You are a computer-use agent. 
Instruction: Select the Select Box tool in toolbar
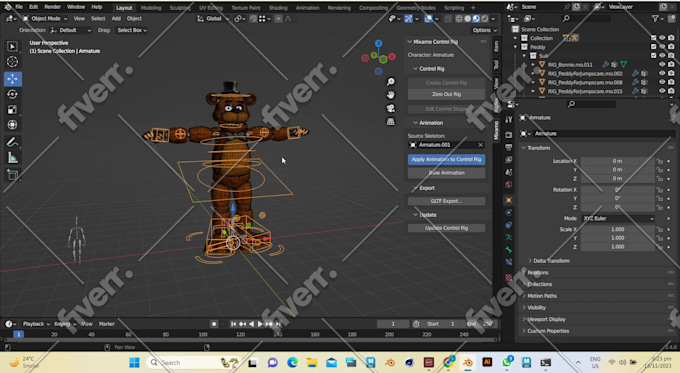point(12,46)
